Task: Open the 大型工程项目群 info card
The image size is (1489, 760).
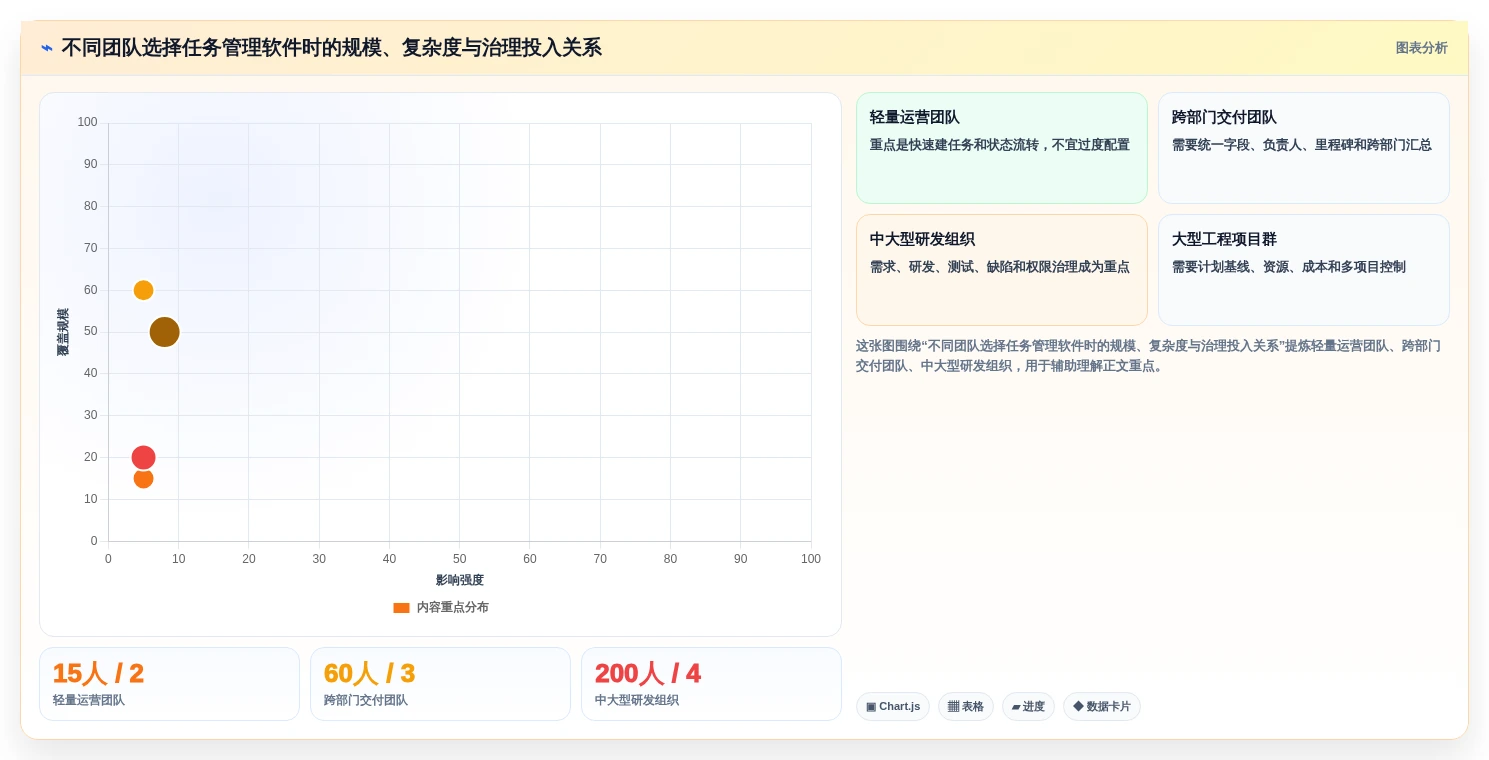Action: tap(1303, 270)
